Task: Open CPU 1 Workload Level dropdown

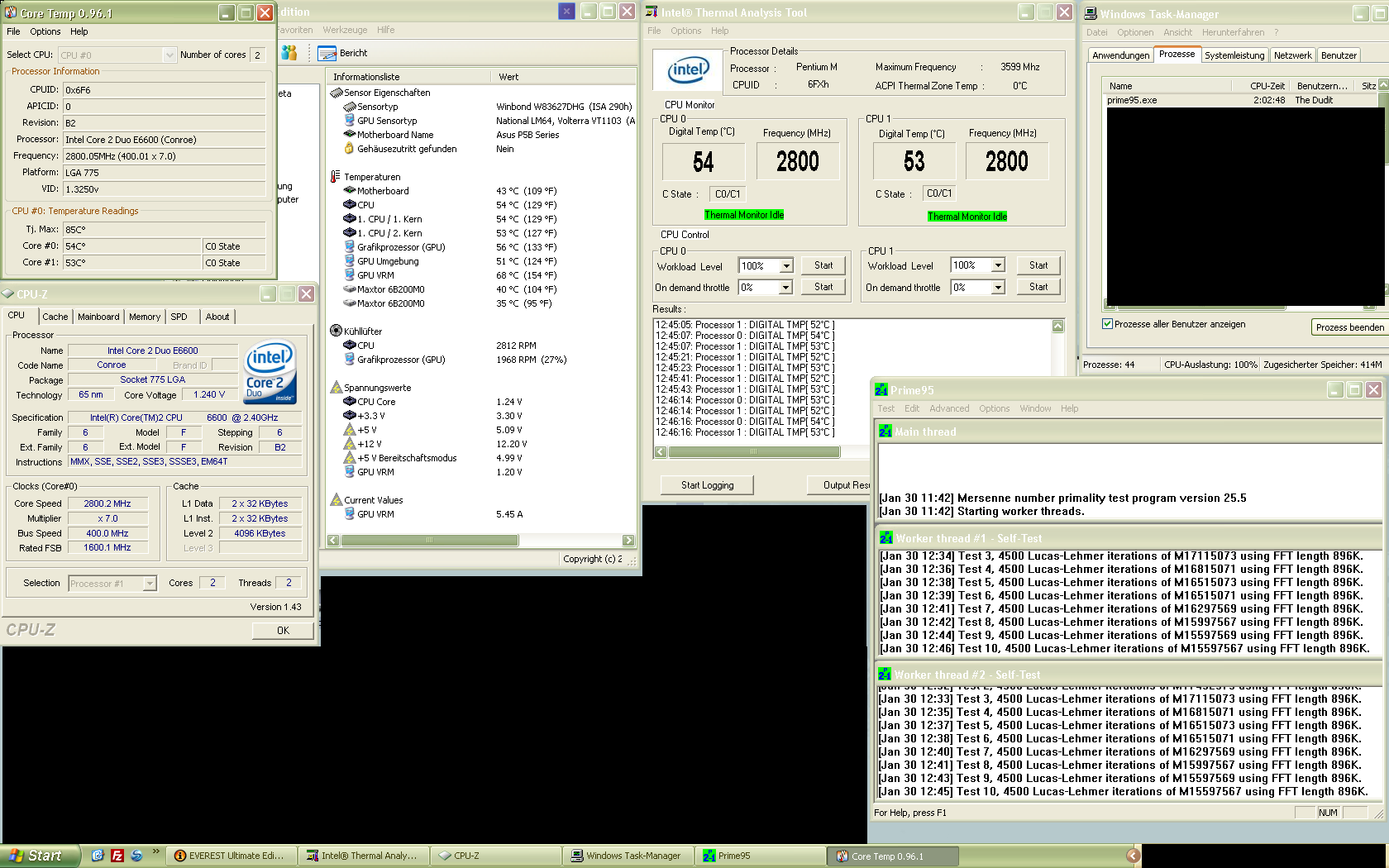Action: point(998,265)
